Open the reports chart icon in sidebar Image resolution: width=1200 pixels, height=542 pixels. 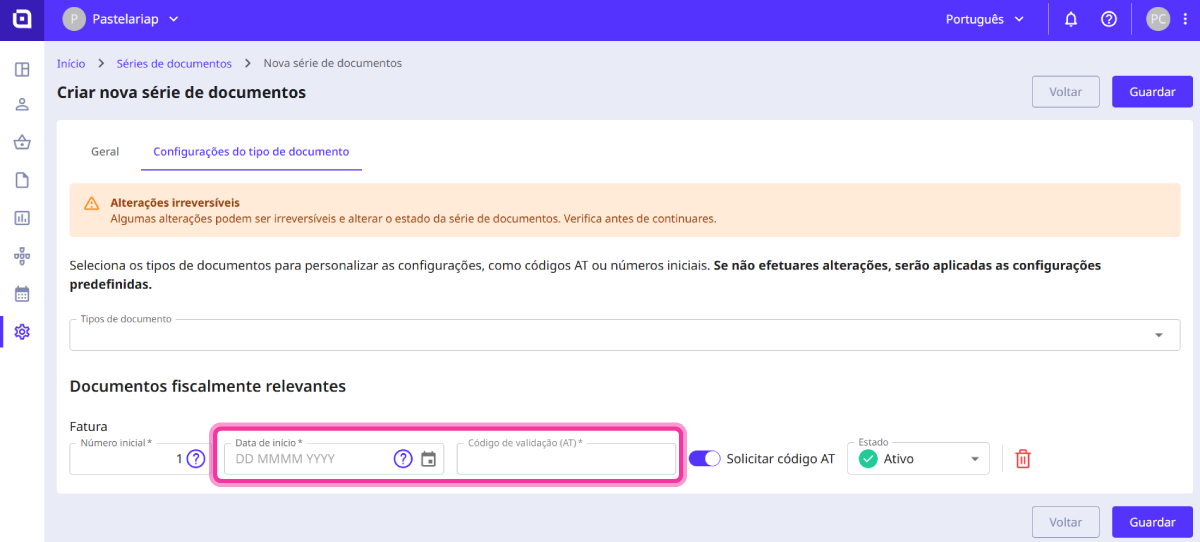22,217
